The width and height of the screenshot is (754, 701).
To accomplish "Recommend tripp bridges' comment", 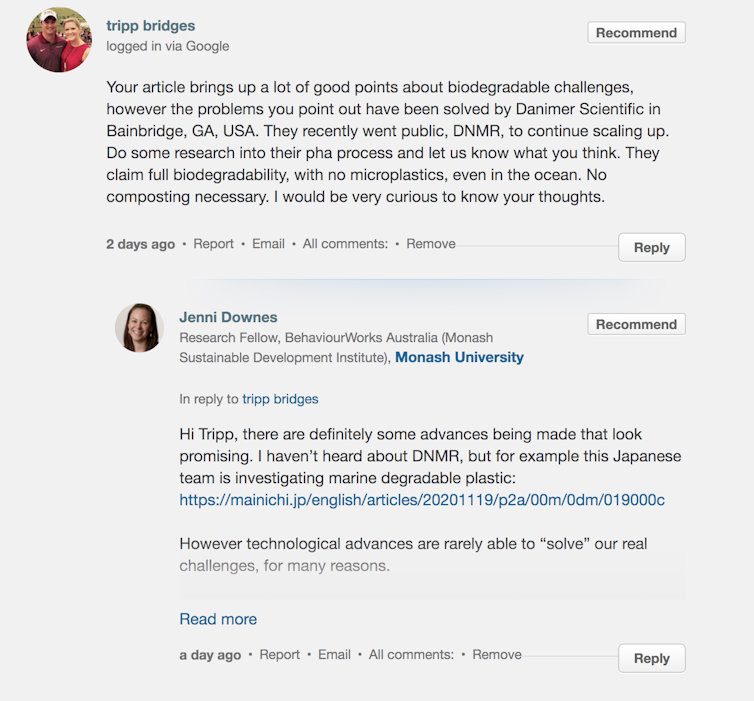I will click(x=636, y=33).
